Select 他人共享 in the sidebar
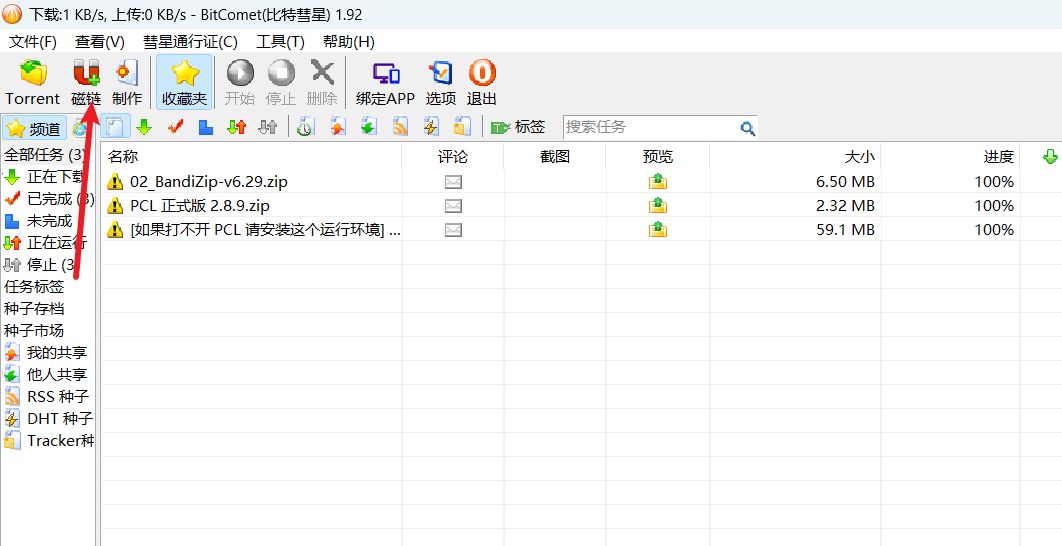 [47, 375]
